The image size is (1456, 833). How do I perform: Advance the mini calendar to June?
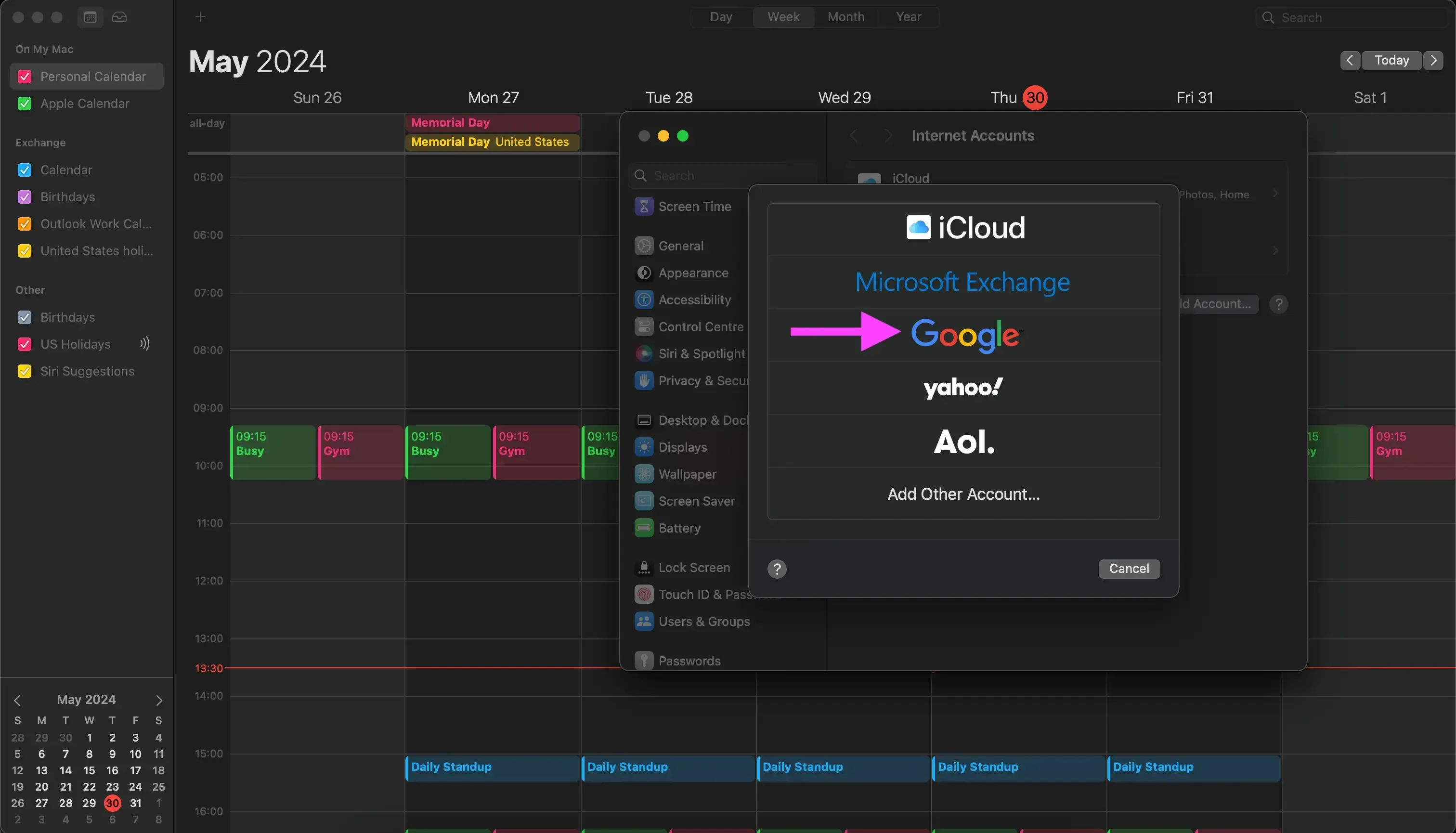[158, 699]
